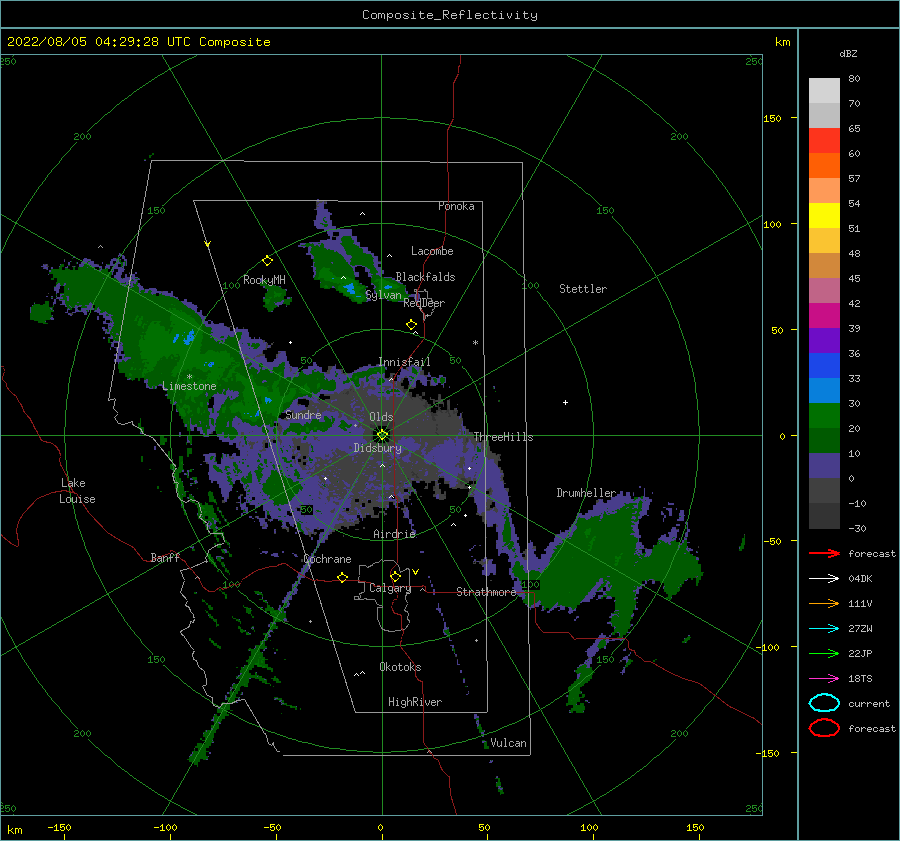The image size is (900, 841).
Task: Click the Sundre label on the map
Action: [303, 414]
